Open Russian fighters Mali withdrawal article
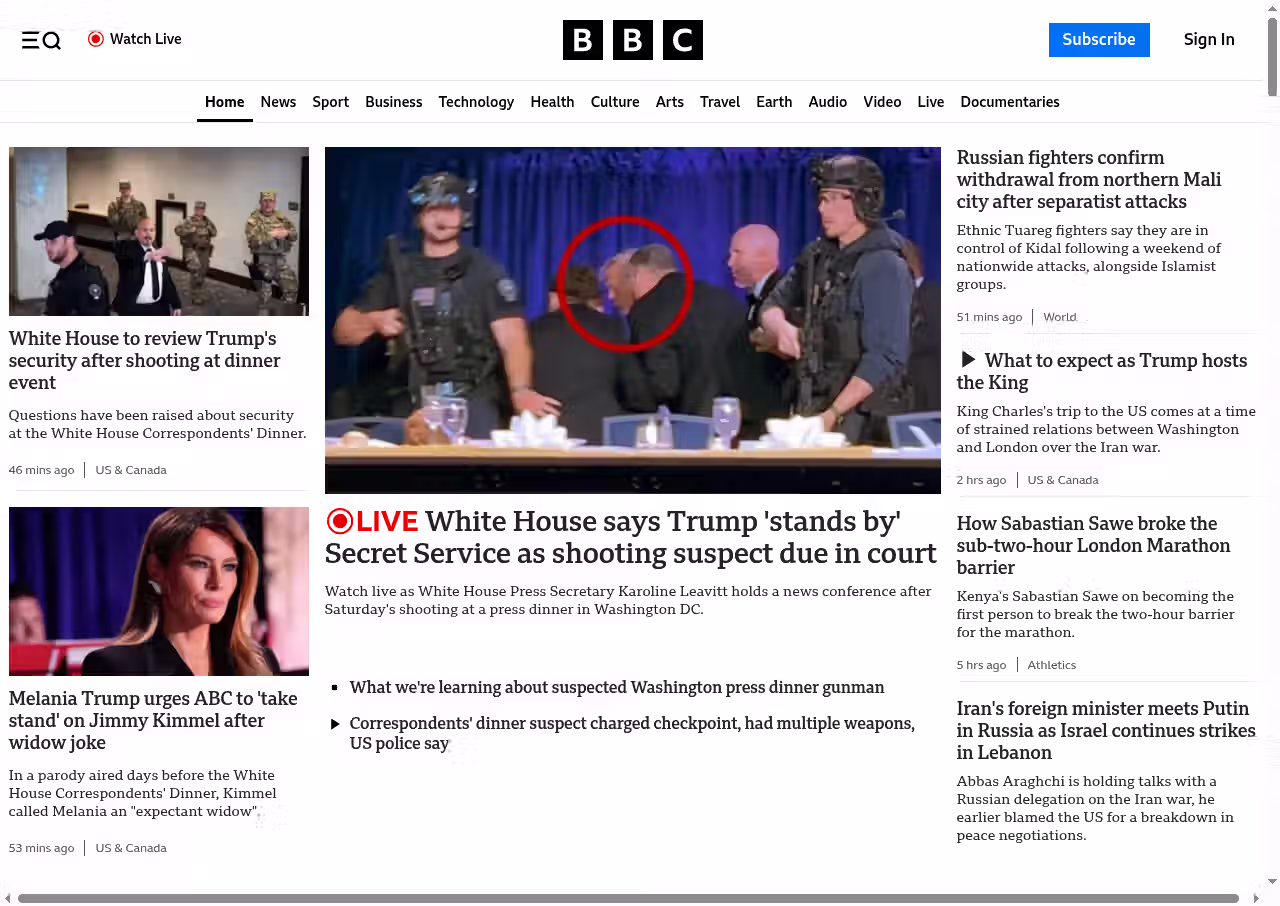Viewport: 1280px width, 906px height. (1088, 180)
